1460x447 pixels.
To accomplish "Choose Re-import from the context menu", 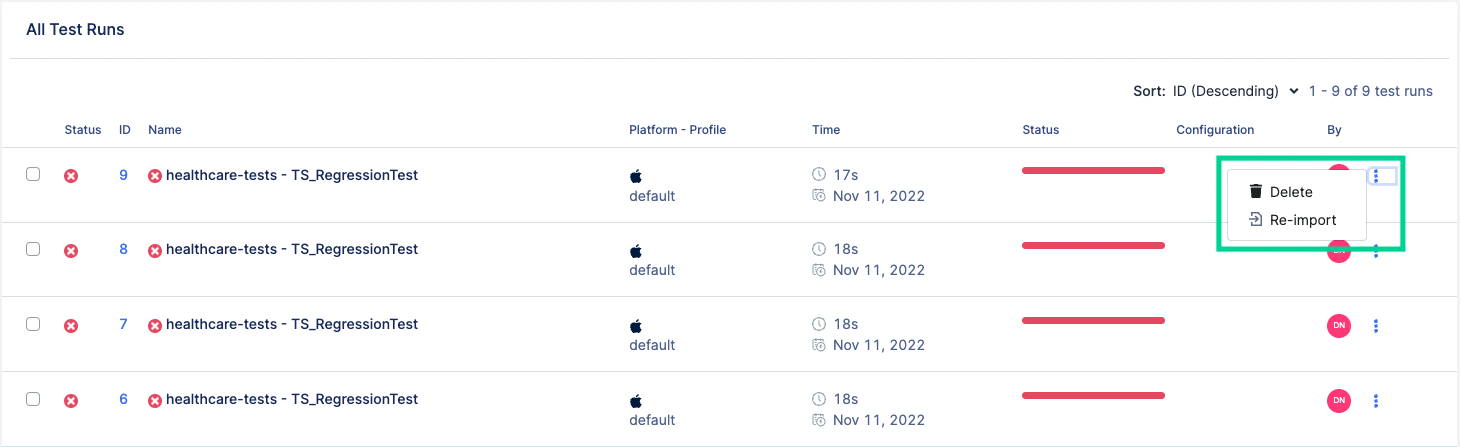I will [x=1302, y=220].
